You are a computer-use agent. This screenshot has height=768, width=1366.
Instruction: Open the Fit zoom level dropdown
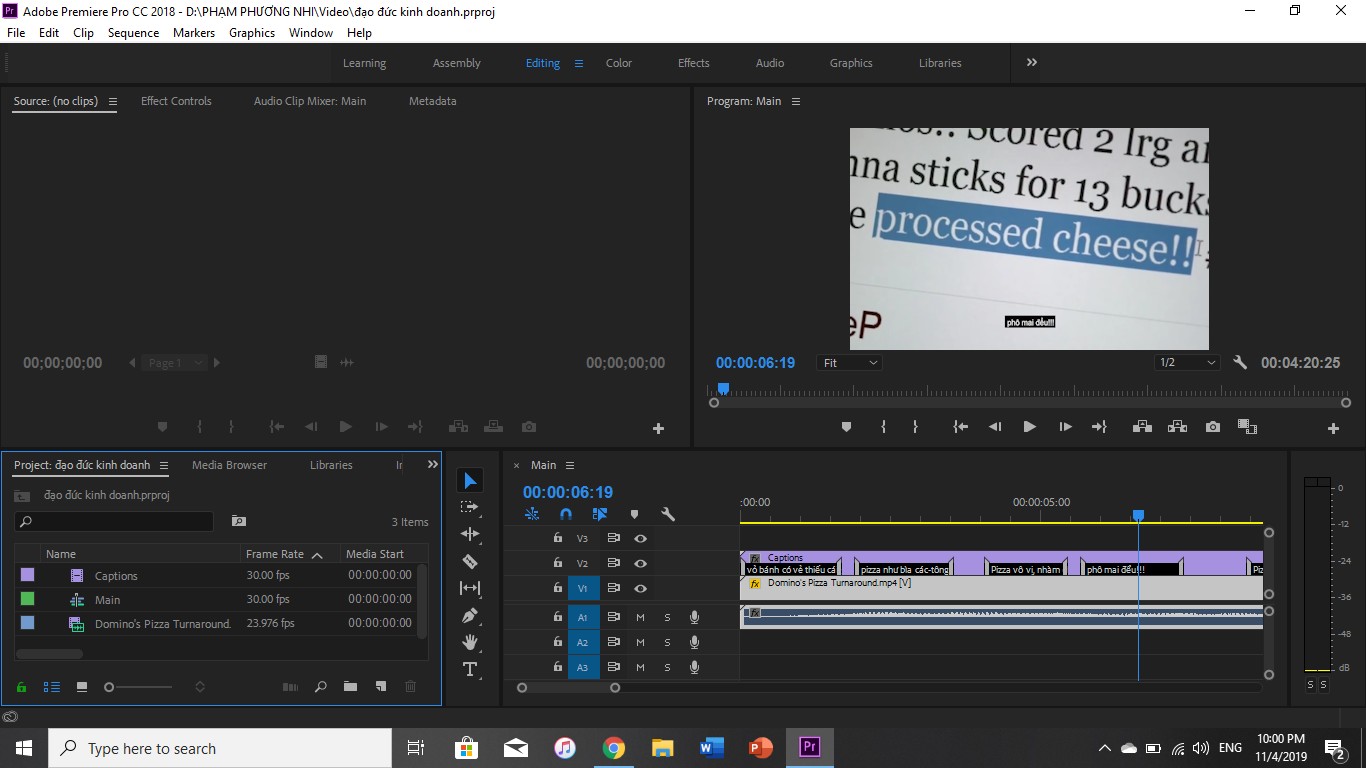pos(850,363)
